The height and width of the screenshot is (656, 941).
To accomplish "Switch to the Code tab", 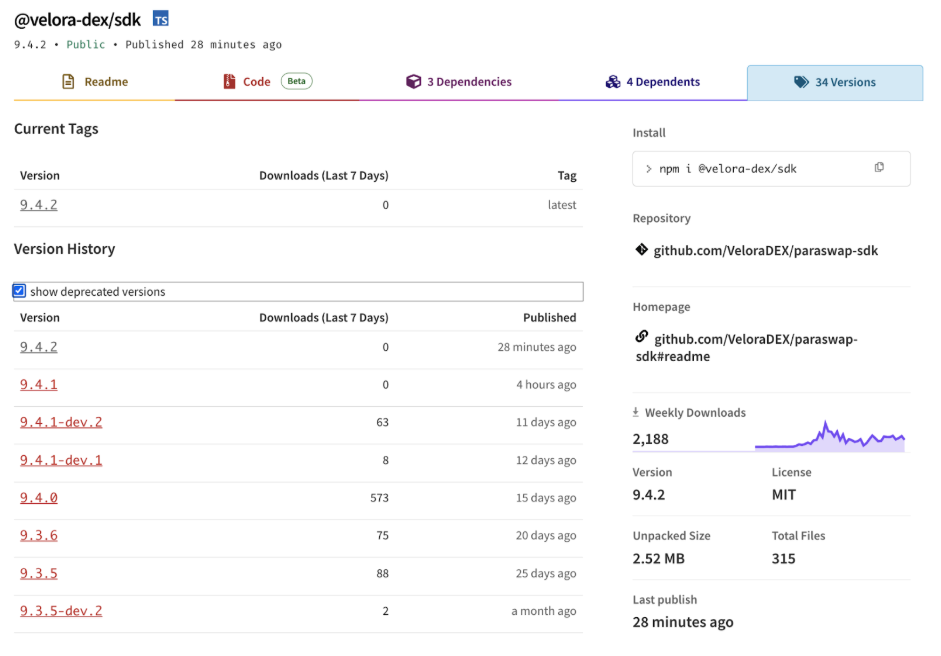I will (267, 82).
